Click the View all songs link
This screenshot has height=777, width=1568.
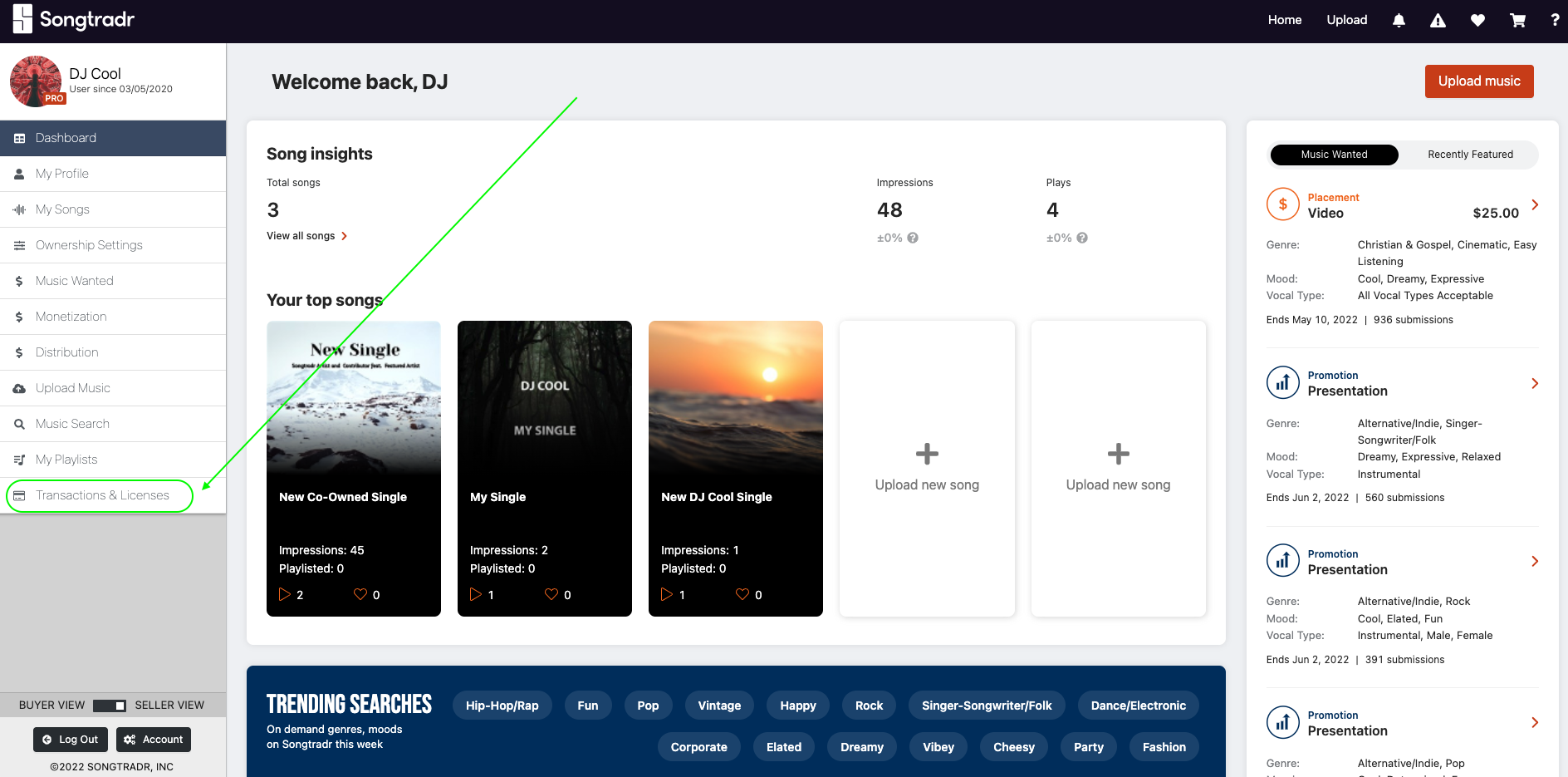[306, 236]
